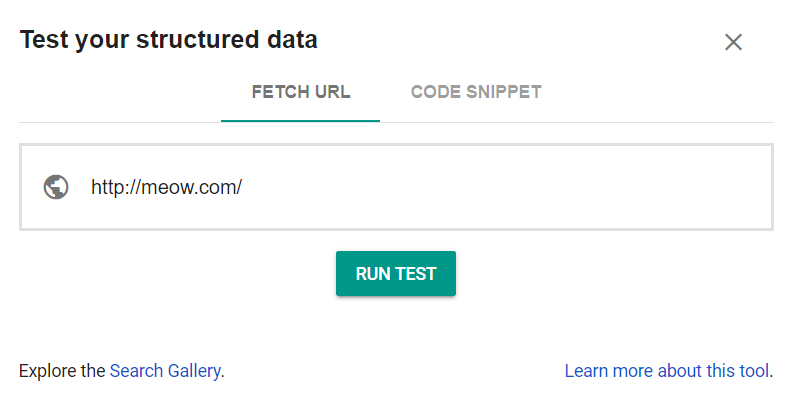
Task: Follow the blue Search Gallery hyperlink
Action: (165, 371)
